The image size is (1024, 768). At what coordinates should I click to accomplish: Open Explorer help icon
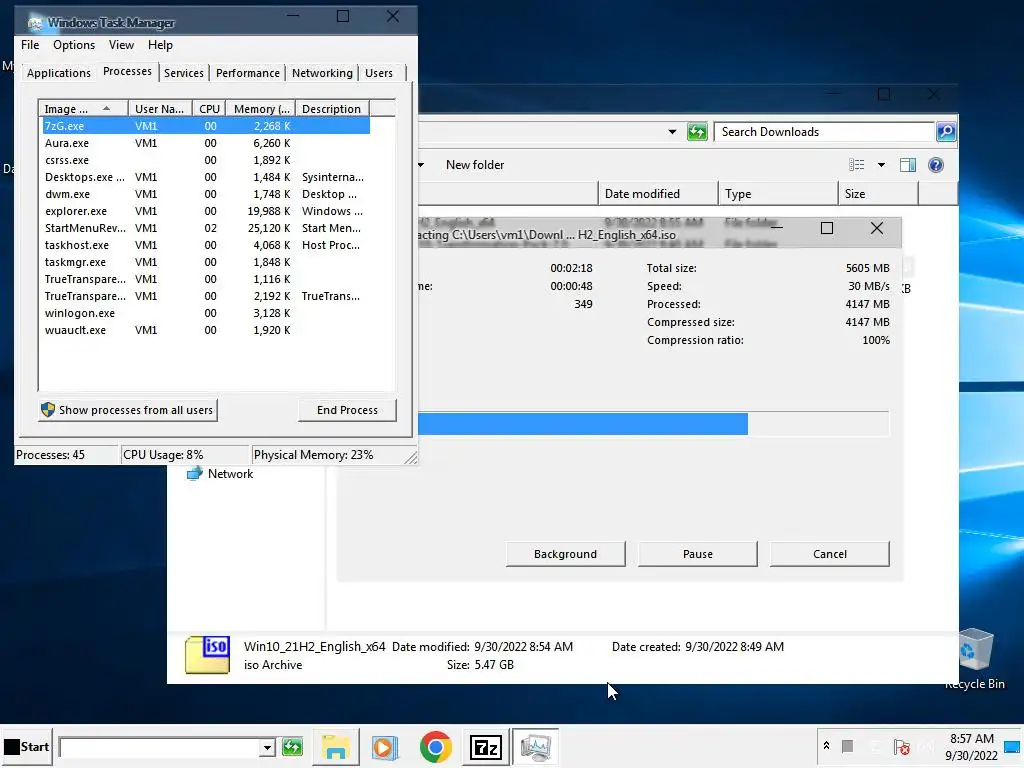pyautogui.click(x=936, y=165)
